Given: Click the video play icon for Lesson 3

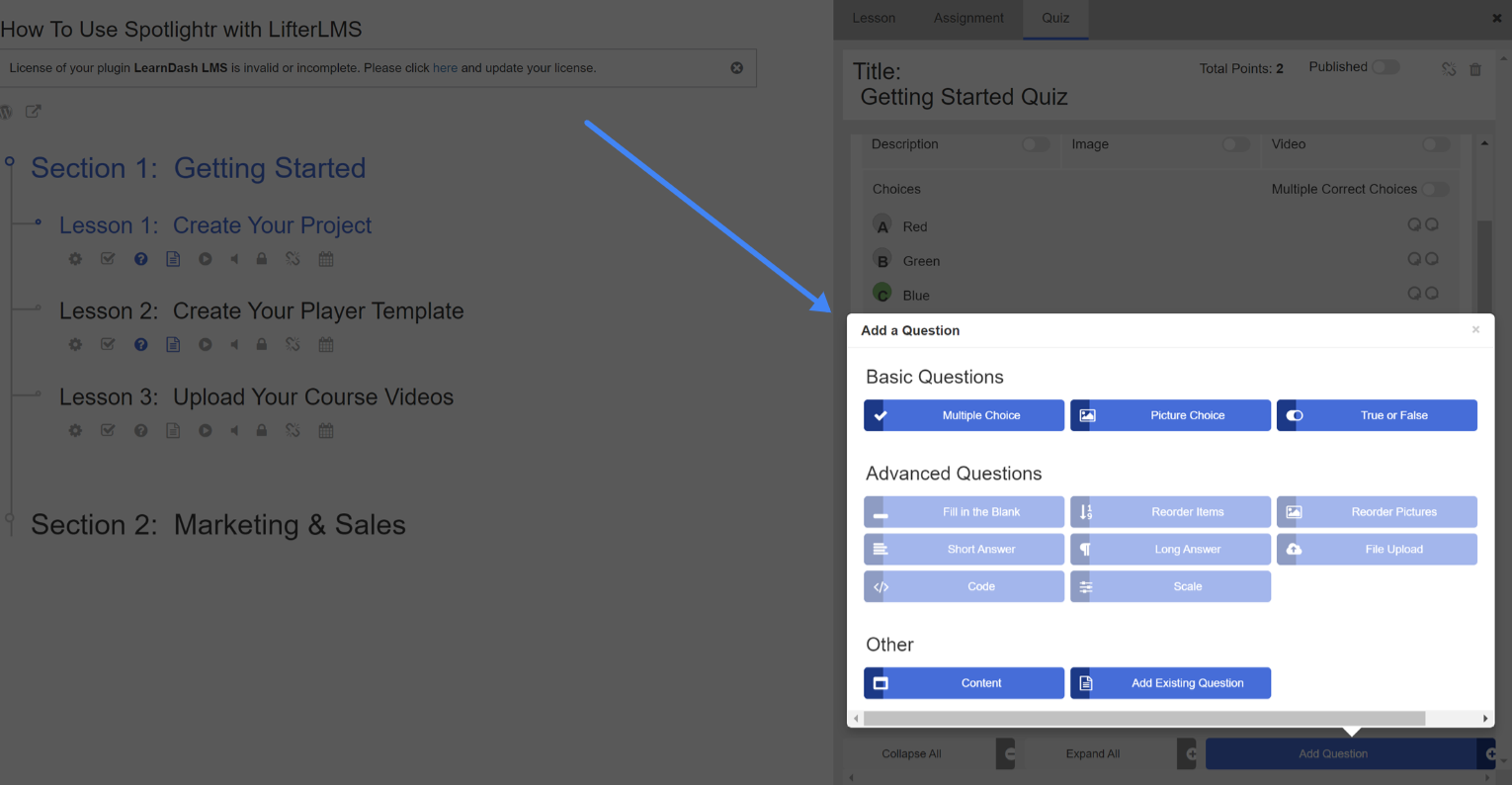Looking at the screenshot, I should tap(205, 431).
